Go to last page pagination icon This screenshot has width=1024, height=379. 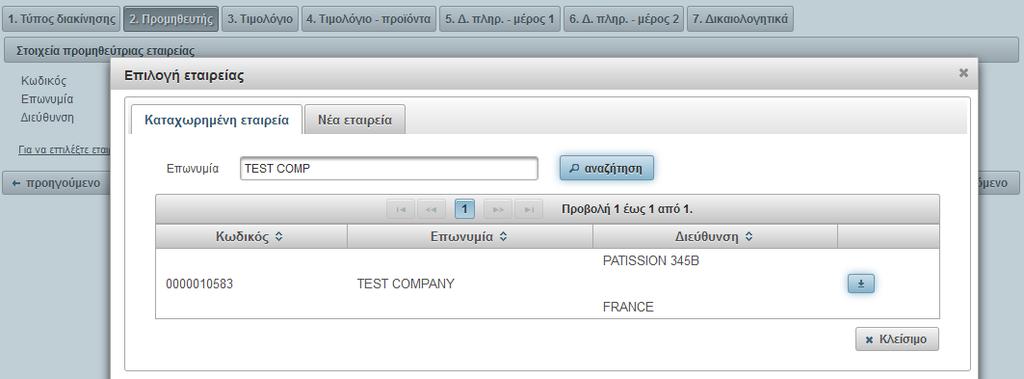[529, 209]
